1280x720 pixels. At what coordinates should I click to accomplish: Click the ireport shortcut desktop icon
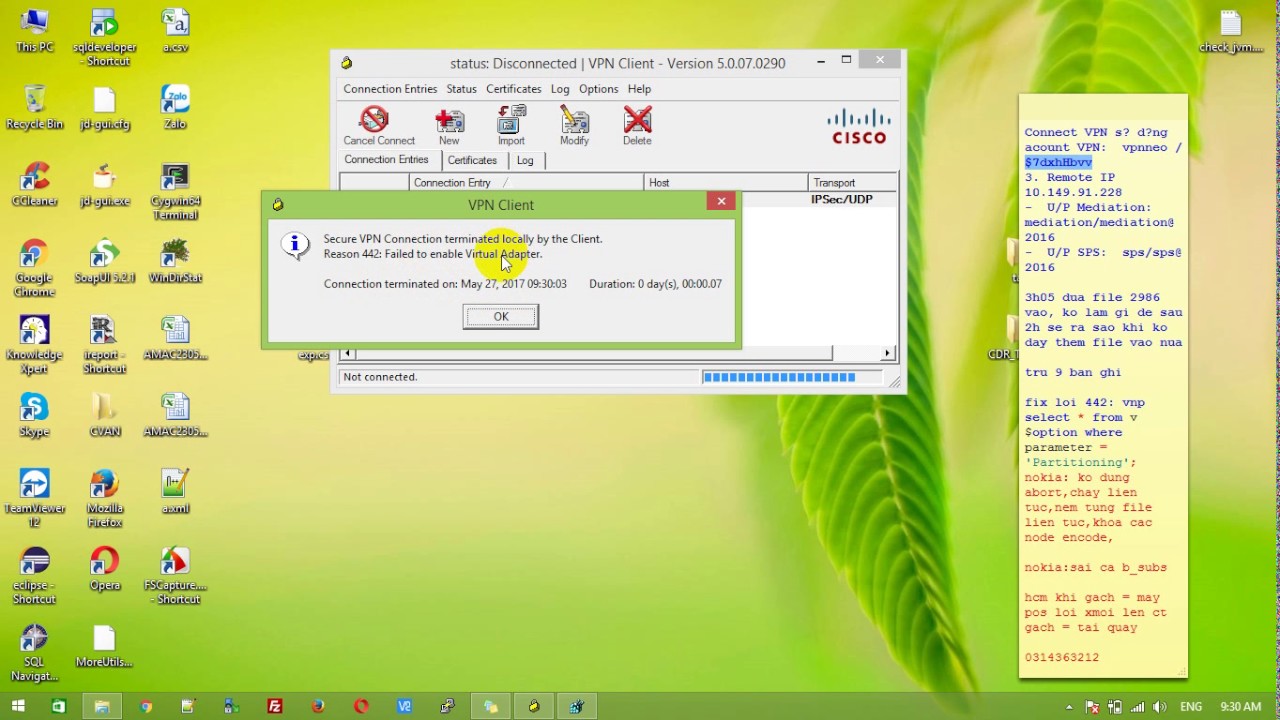(104, 345)
